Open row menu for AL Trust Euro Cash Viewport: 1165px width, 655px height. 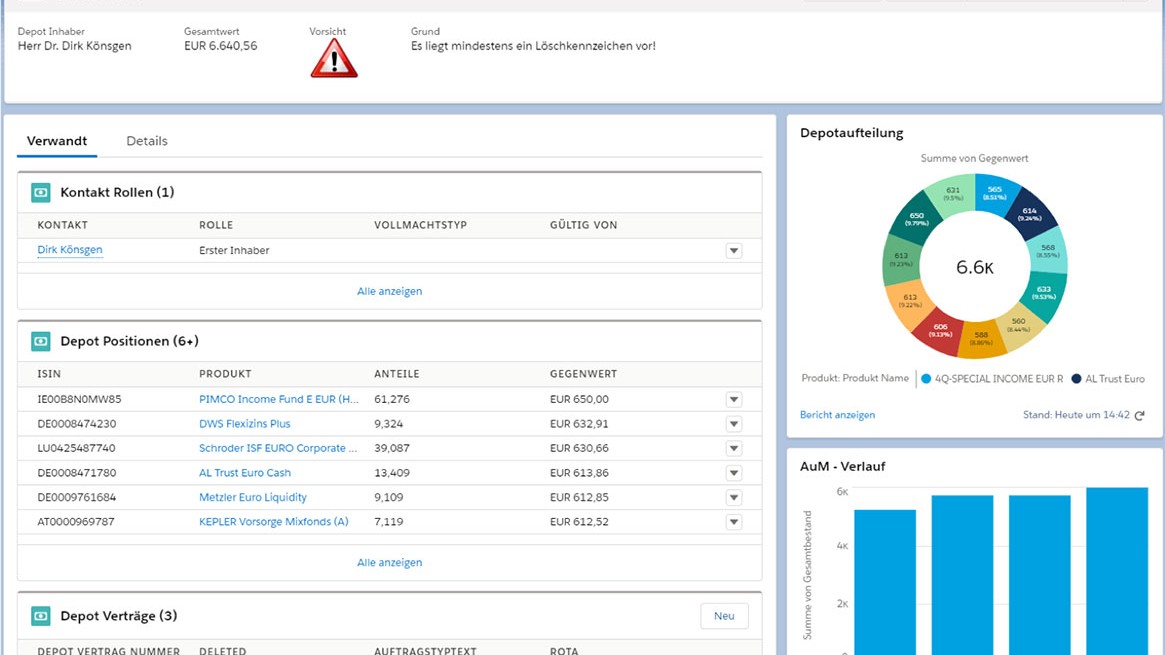733,473
